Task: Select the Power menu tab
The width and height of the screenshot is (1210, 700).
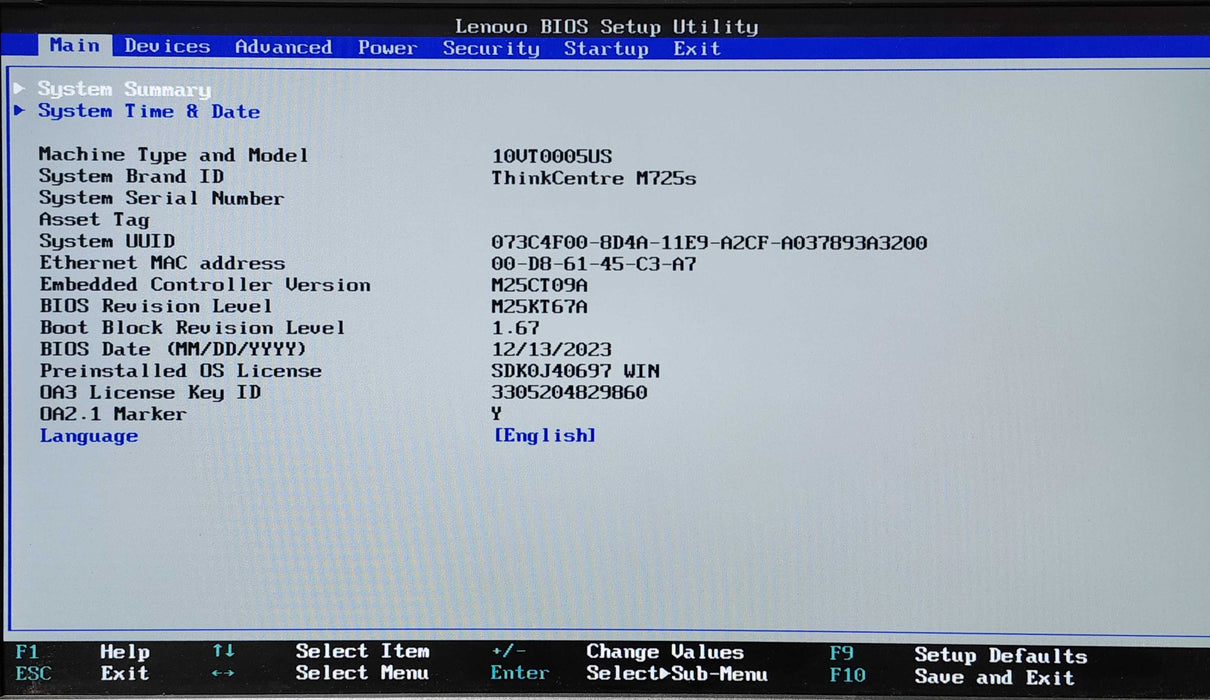Action: click(x=388, y=47)
